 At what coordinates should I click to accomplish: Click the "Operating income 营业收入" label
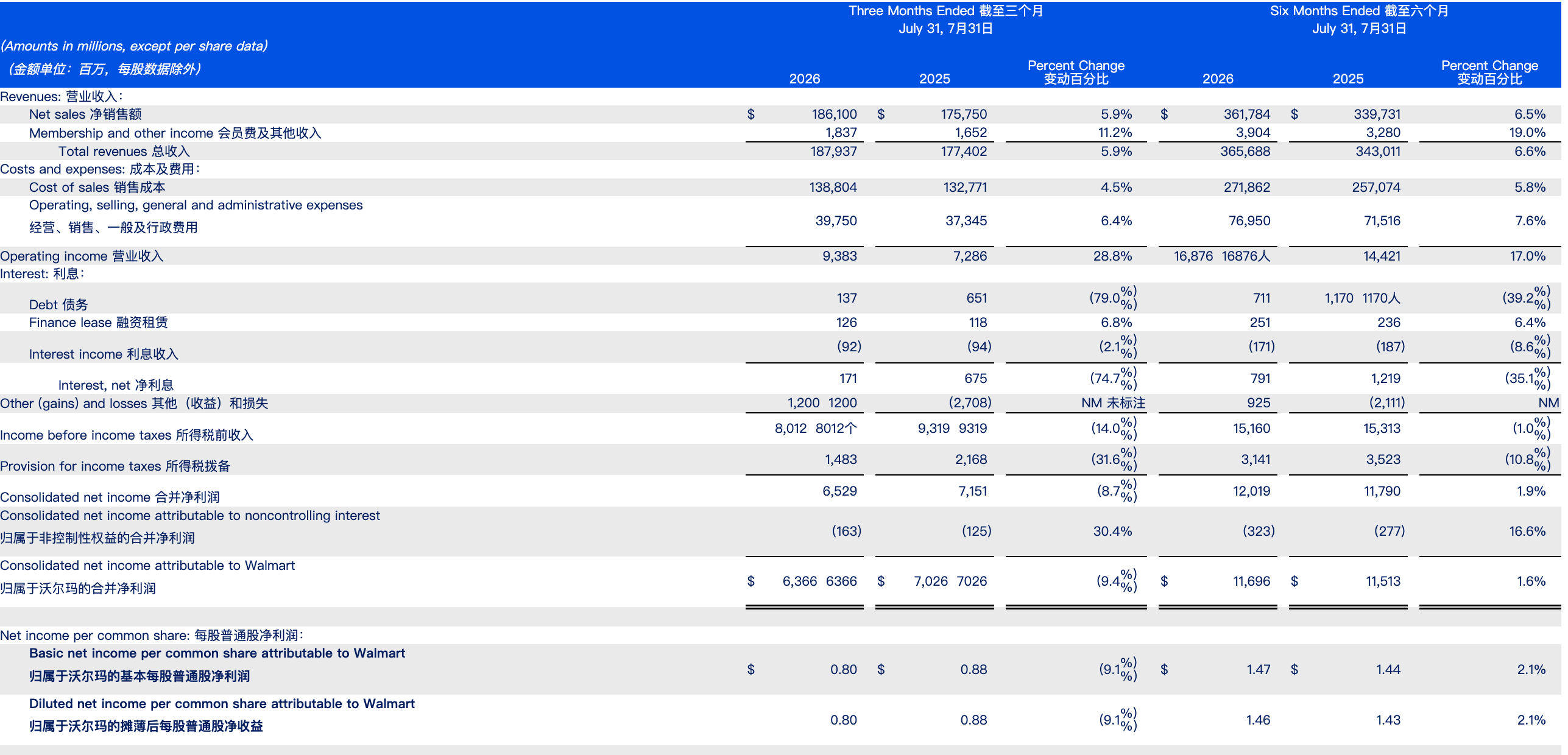point(82,256)
